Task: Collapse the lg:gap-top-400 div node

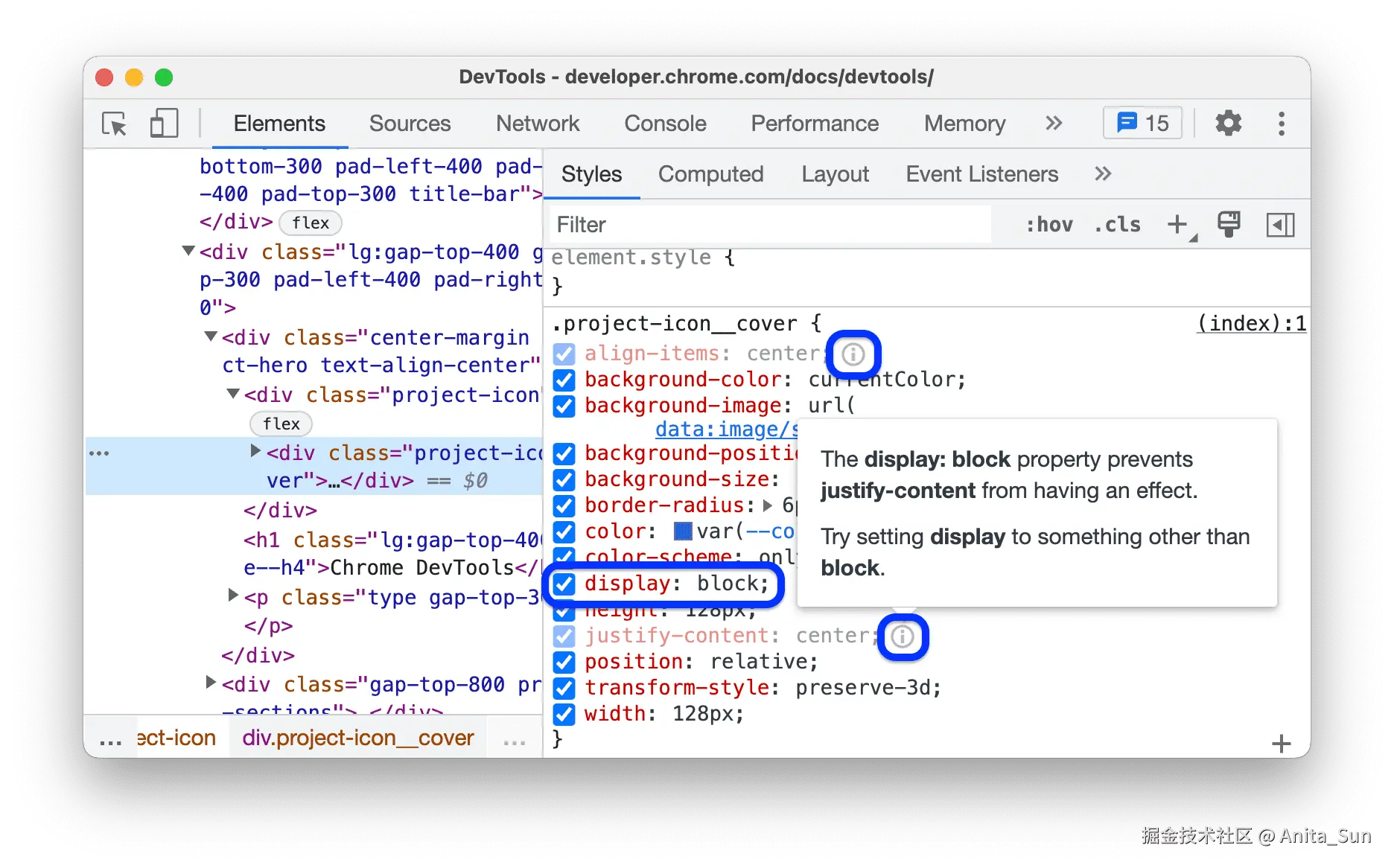Action: pyautogui.click(x=188, y=251)
